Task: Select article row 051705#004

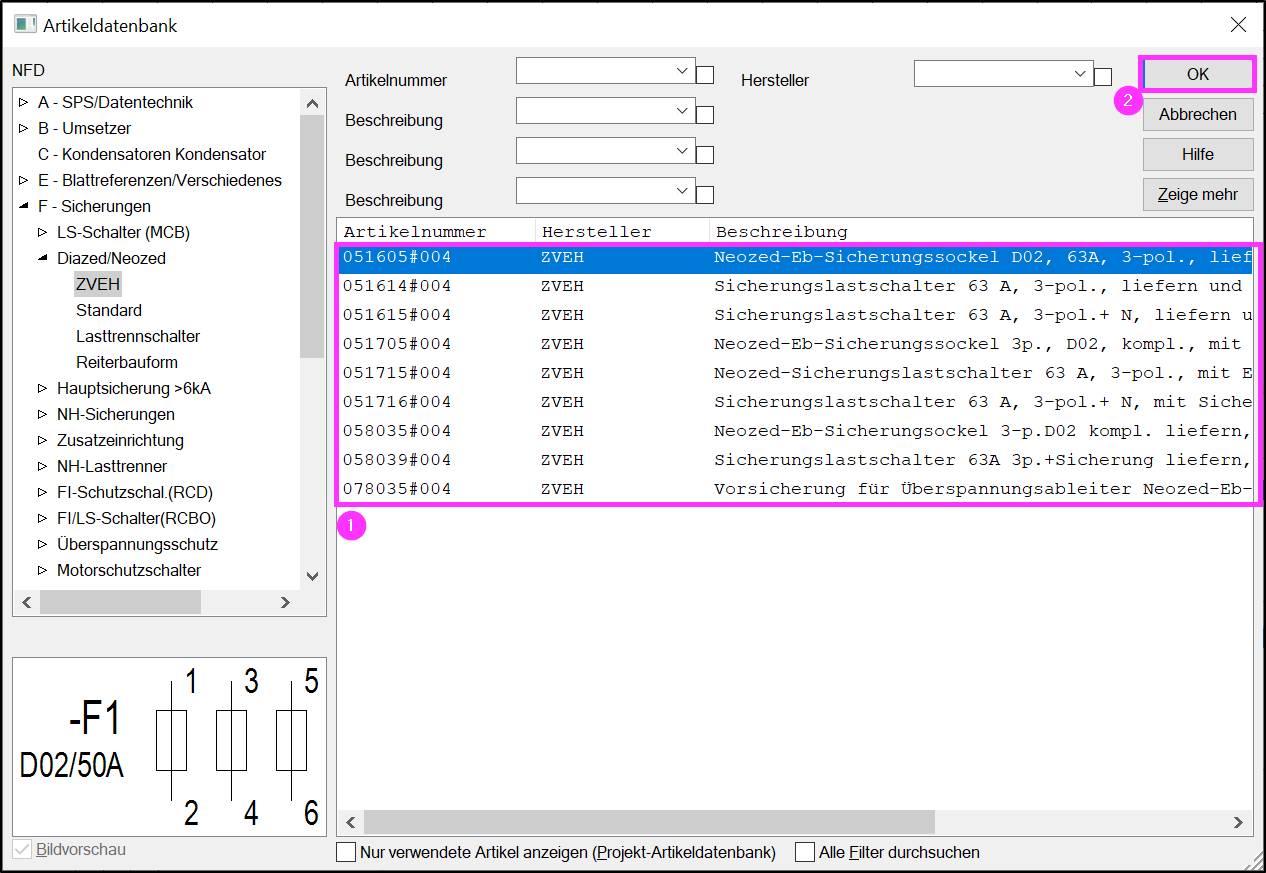Action: pos(795,344)
